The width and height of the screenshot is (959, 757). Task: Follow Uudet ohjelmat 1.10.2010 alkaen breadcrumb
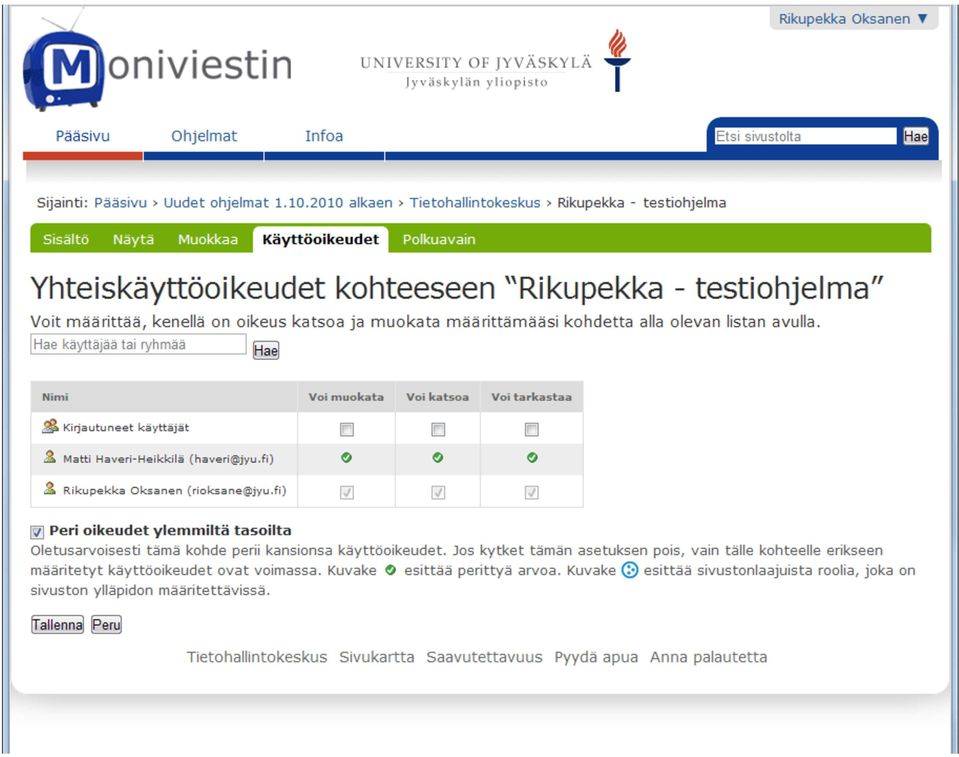tap(278, 202)
